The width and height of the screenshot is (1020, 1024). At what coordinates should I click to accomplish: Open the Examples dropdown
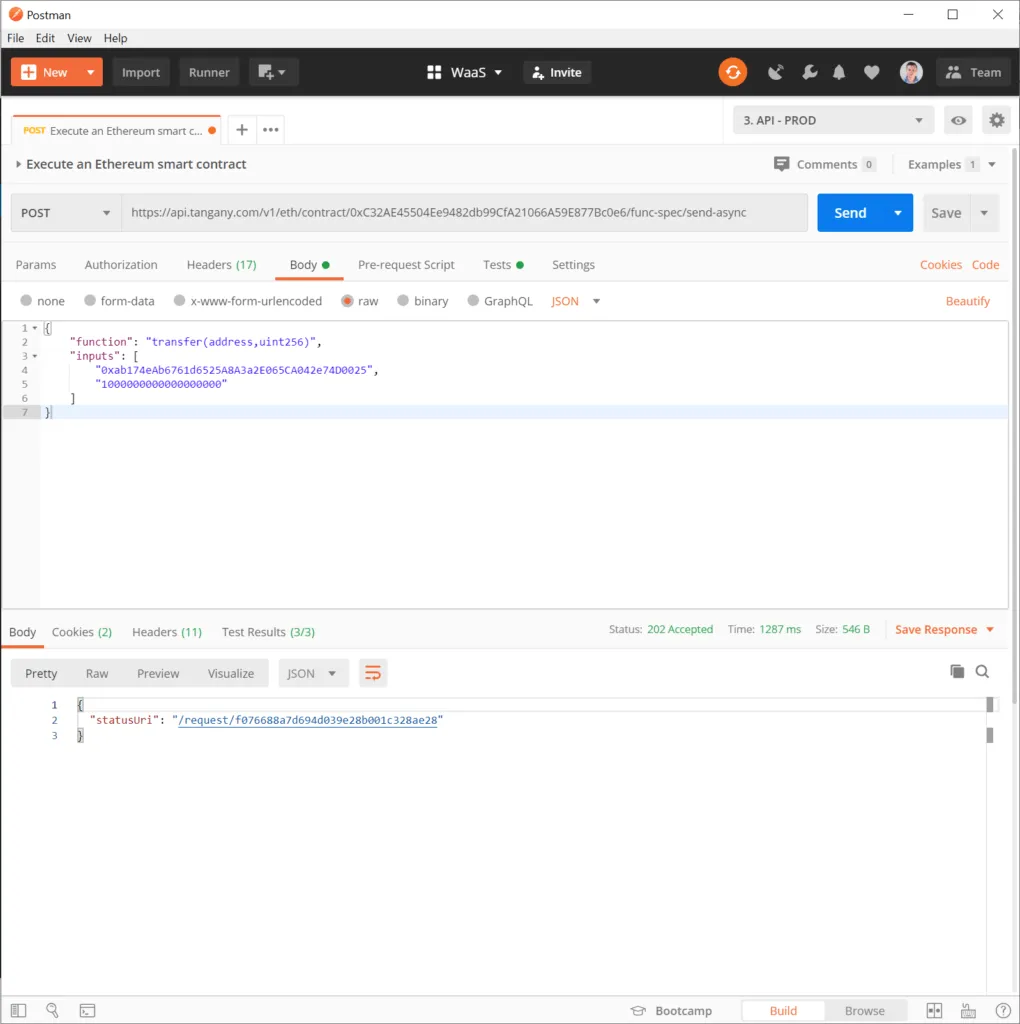[x=951, y=165]
